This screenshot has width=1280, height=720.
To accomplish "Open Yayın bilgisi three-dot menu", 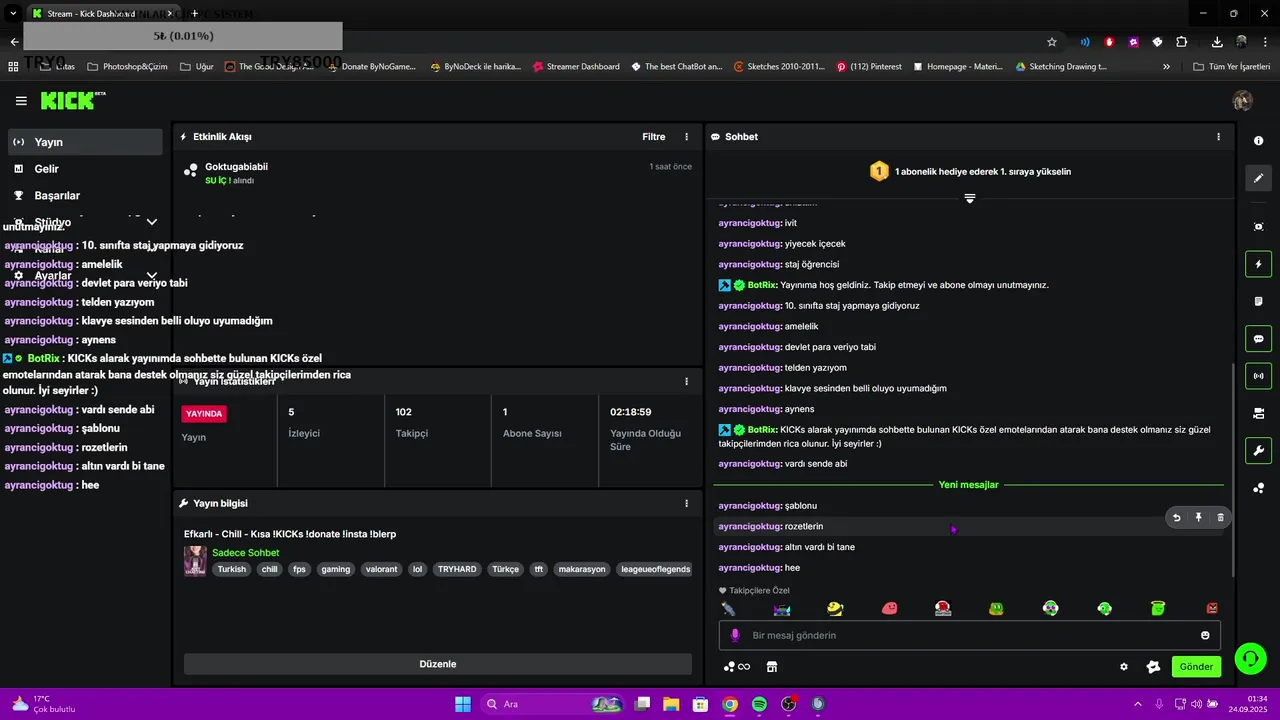I will click(686, 503).
